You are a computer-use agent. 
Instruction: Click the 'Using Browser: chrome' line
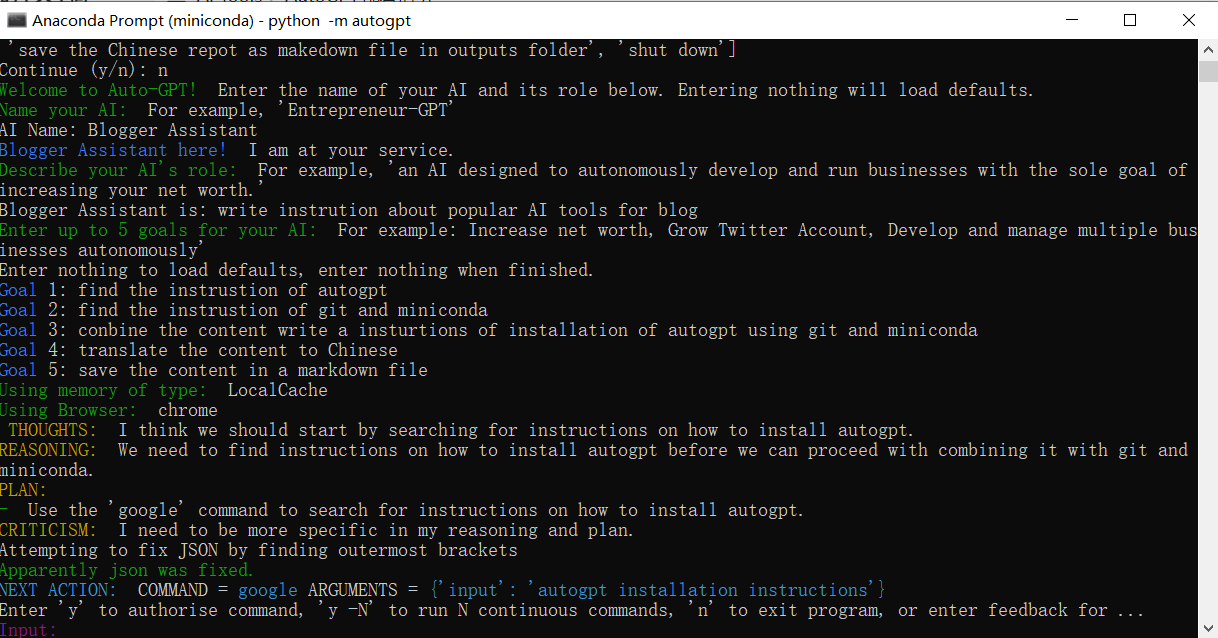pyautogui.click(x=108, y=410)
